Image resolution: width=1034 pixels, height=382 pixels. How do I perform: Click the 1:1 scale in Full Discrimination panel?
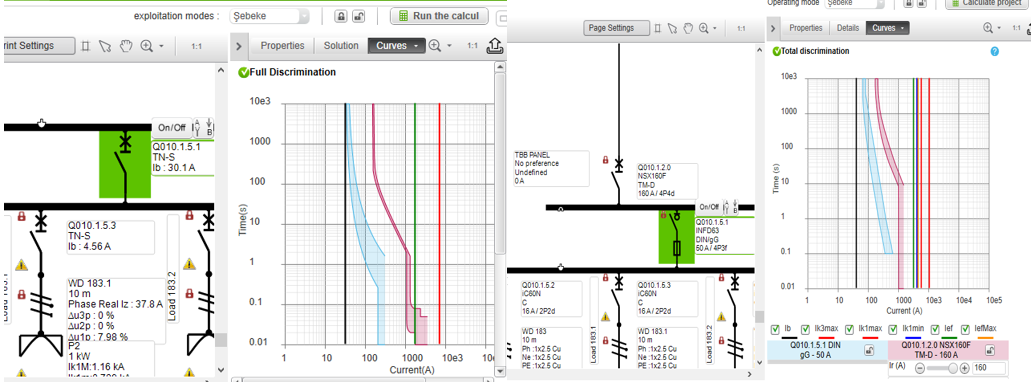[x=472, y=46]
